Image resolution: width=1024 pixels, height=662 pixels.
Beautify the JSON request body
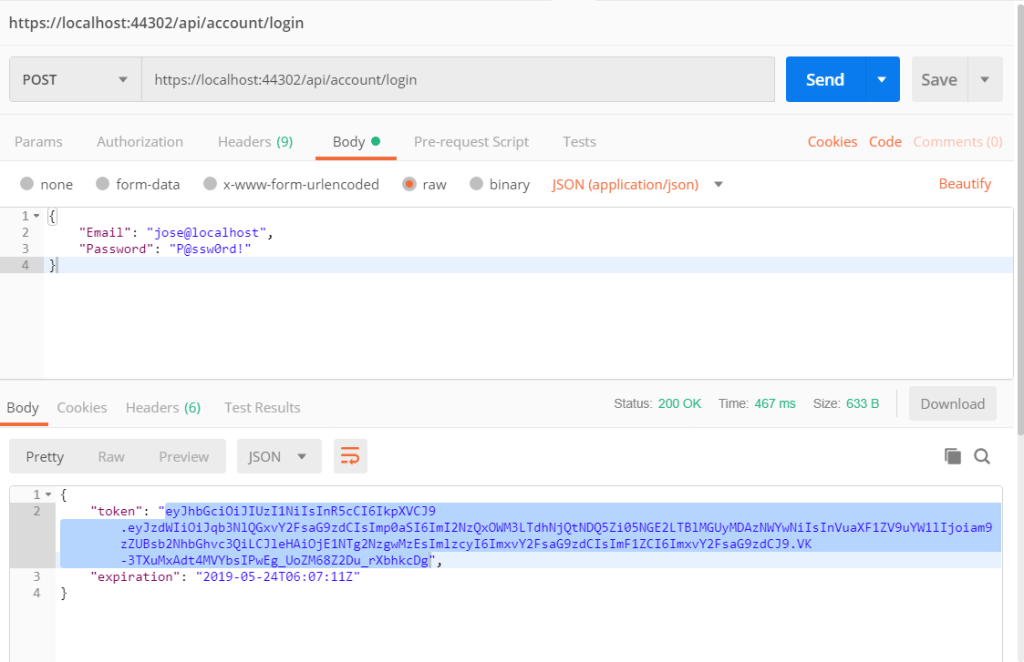click(965, 184)
